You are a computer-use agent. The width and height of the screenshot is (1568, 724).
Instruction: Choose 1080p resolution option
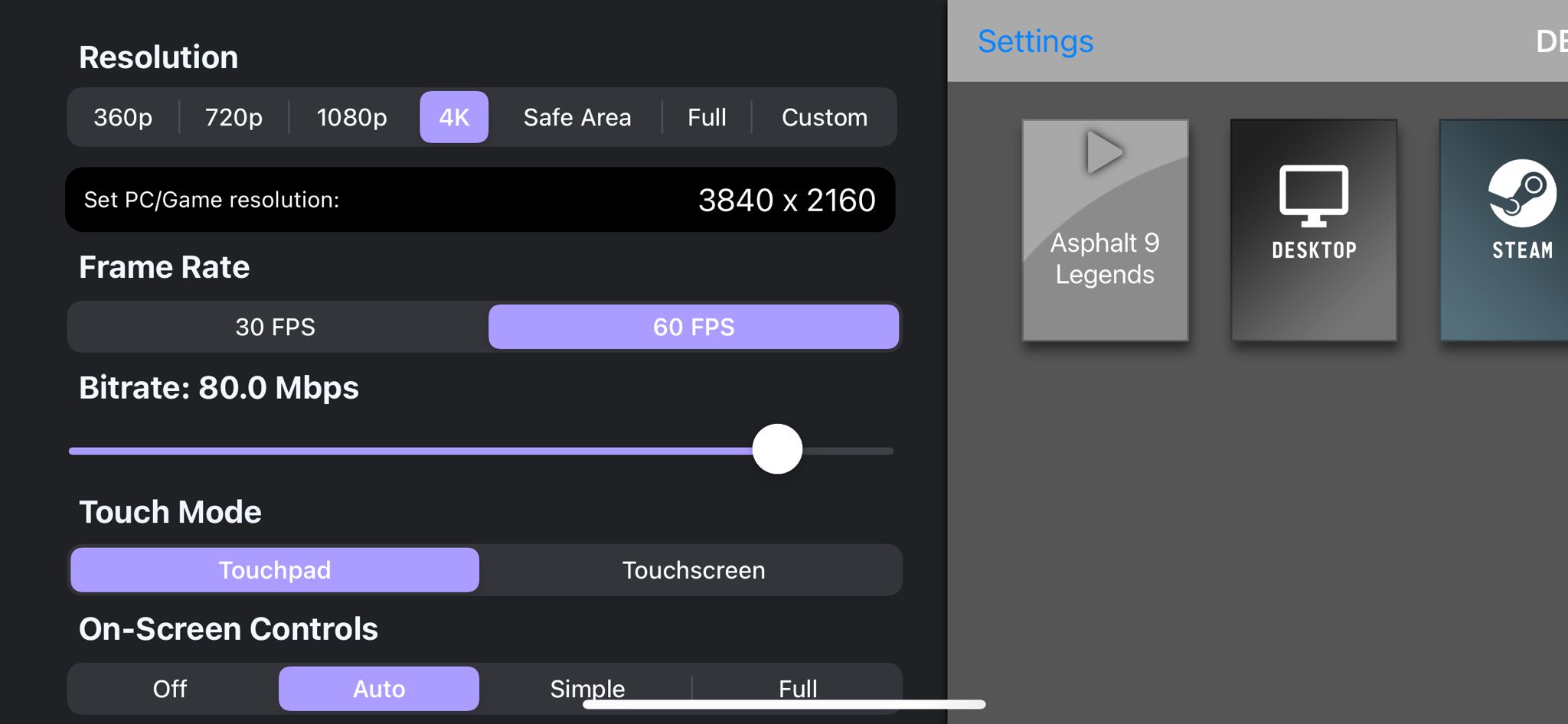tap(351, 117)
